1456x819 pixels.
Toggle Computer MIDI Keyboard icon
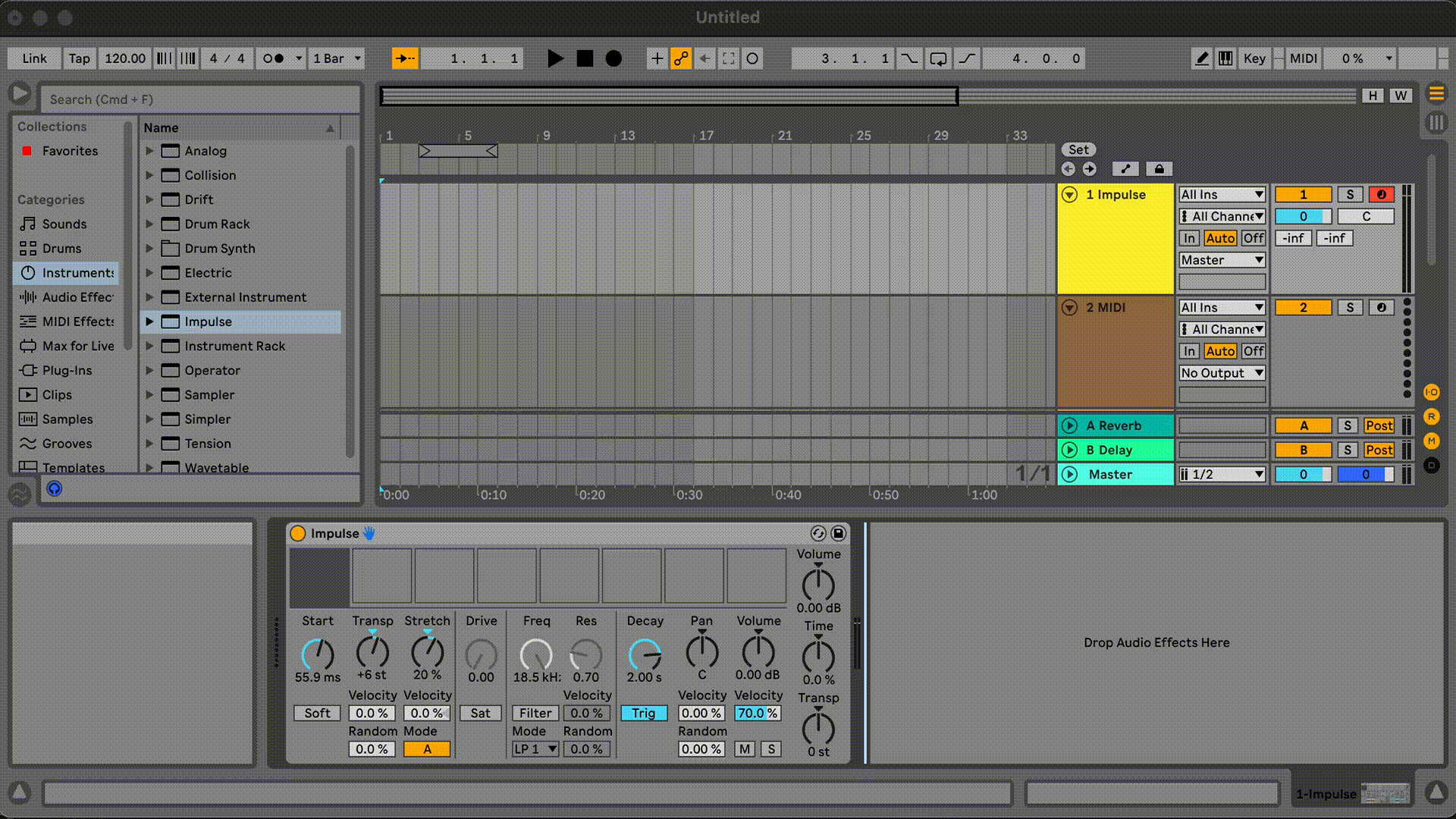(x=1225, y=58)
